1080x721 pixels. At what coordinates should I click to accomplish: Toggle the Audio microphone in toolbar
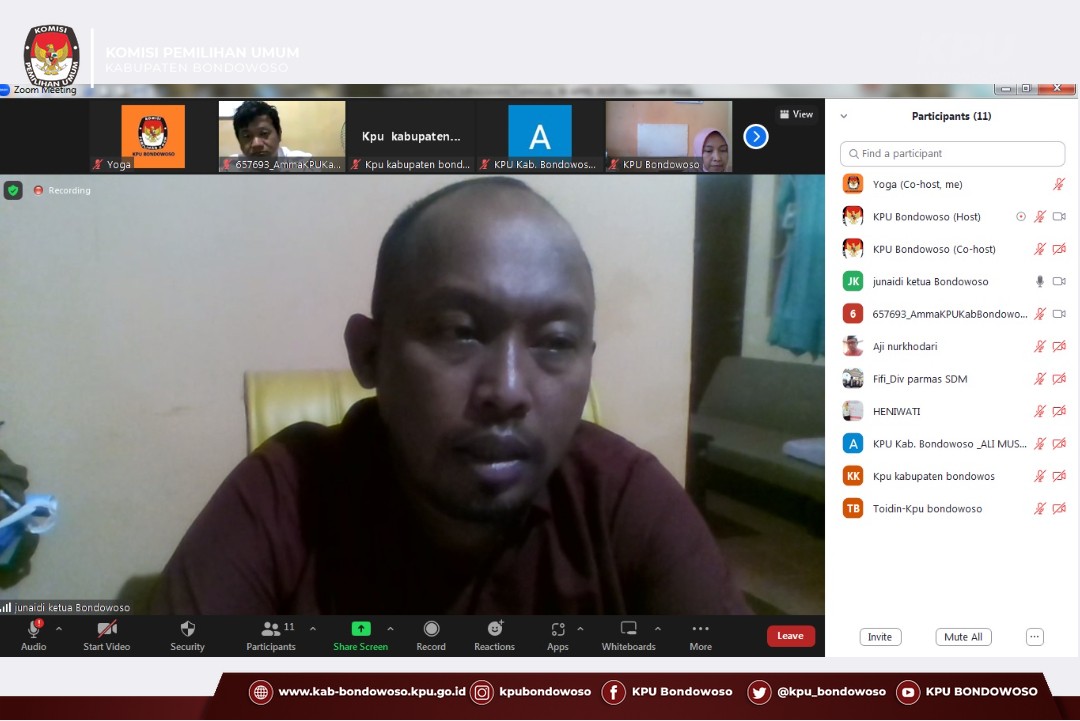pos(33,629)
